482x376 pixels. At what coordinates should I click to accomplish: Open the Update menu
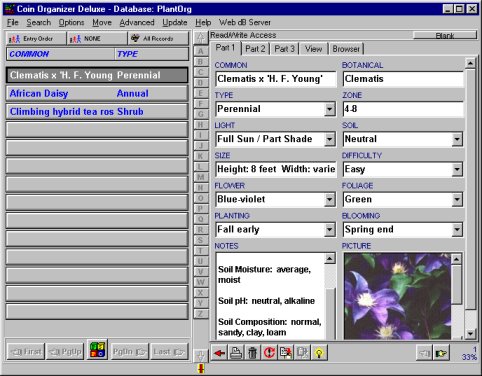click(175, 23)
